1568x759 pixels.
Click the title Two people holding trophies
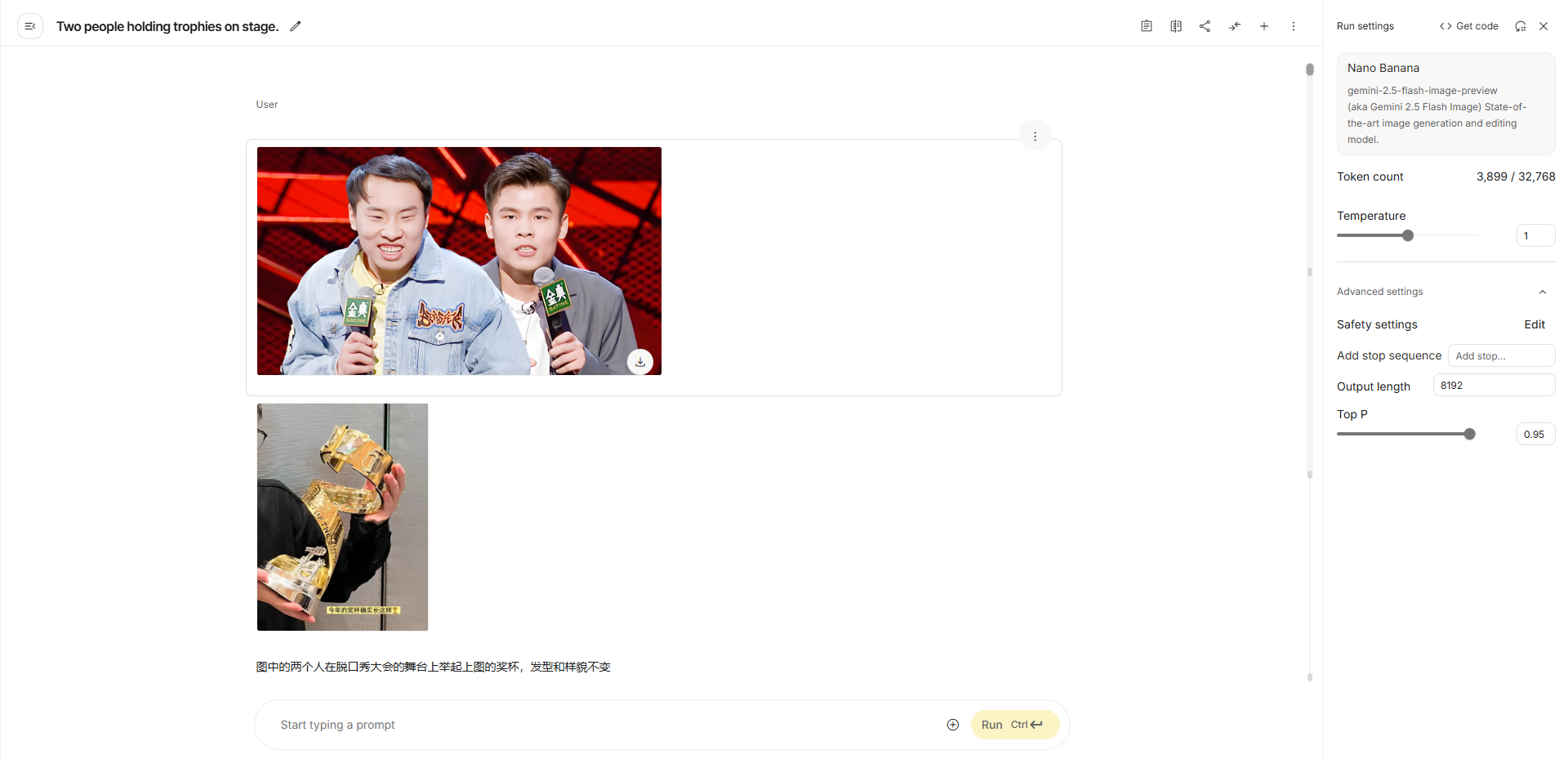point(167,26)
